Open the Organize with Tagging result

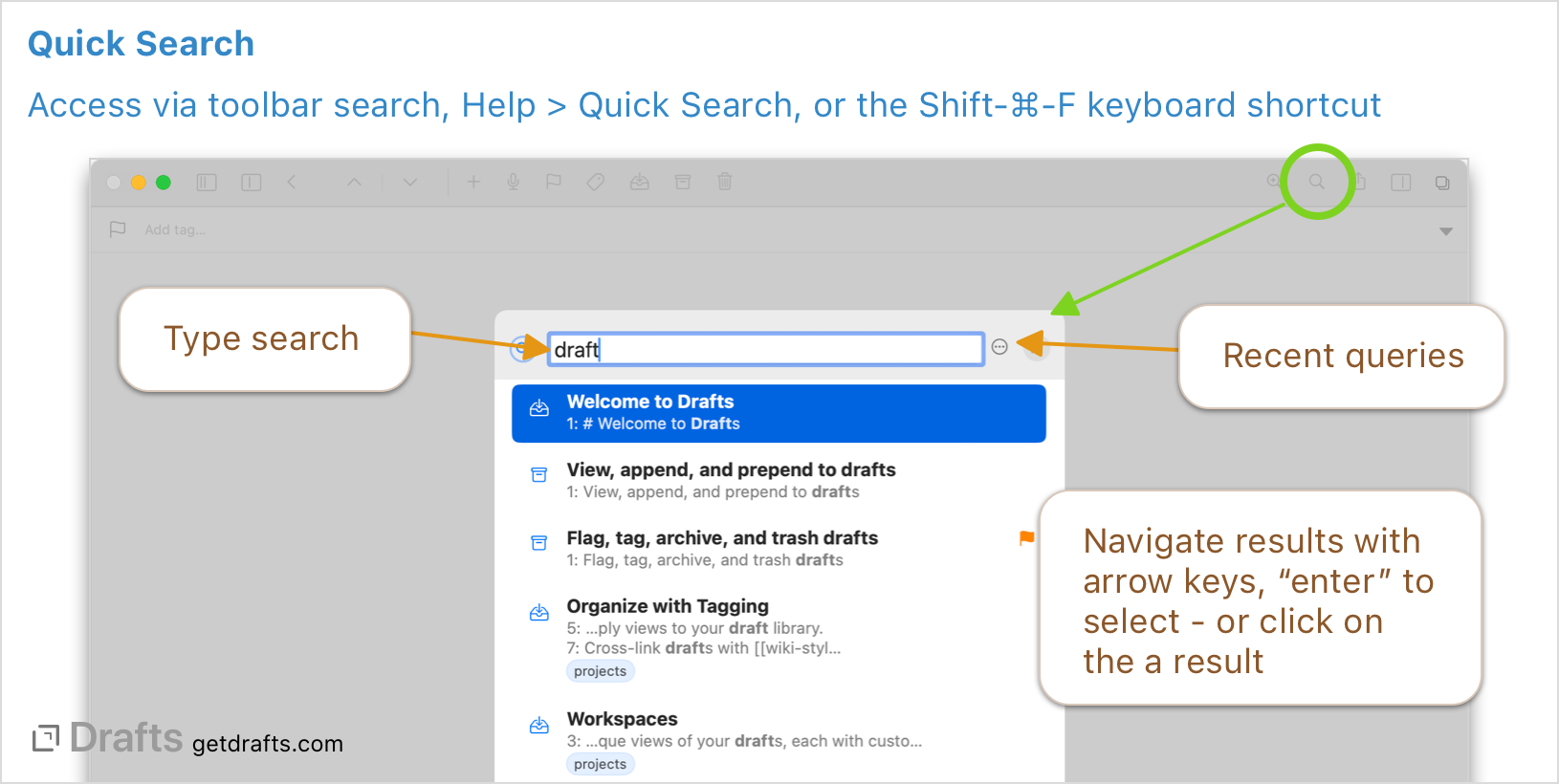point(779,638)
